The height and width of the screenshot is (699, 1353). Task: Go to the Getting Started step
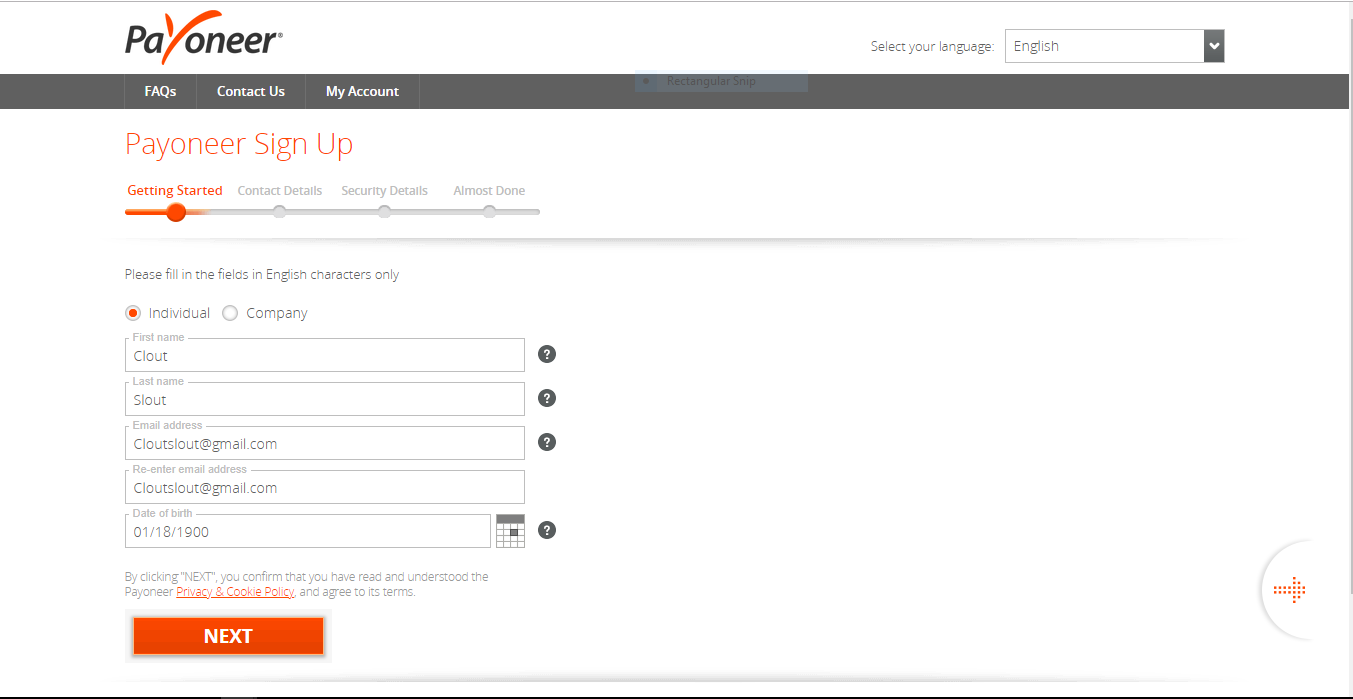tap(175, 190)
